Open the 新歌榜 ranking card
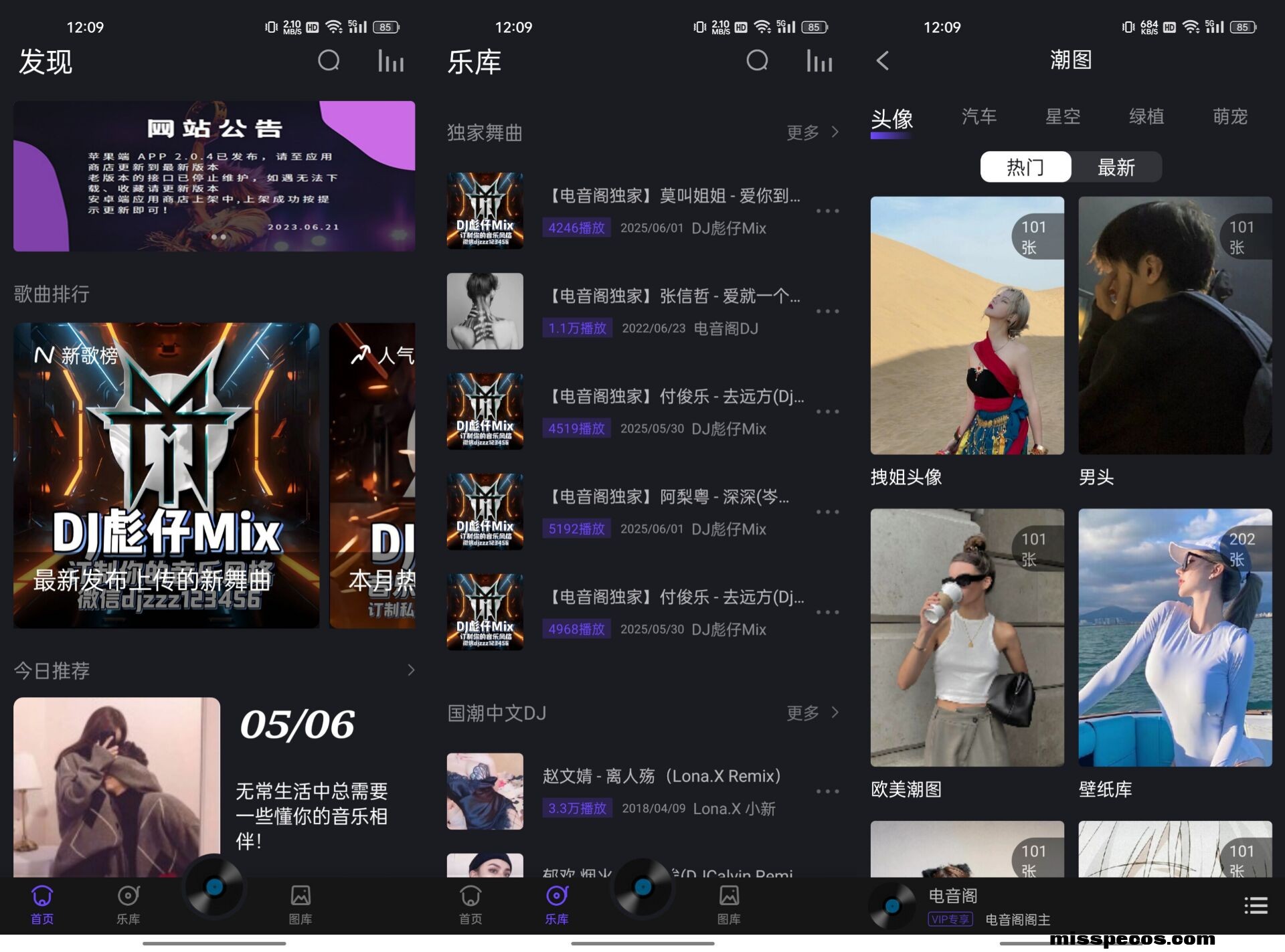 click(x=166, y=476)
